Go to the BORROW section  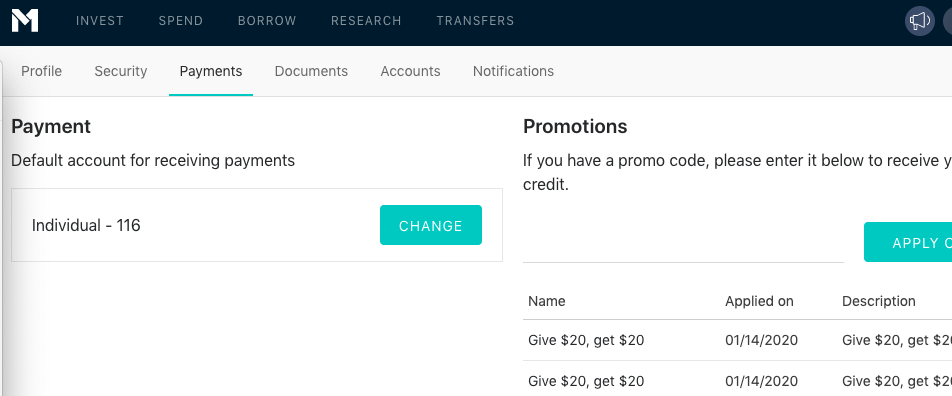[x=267, y=21]
